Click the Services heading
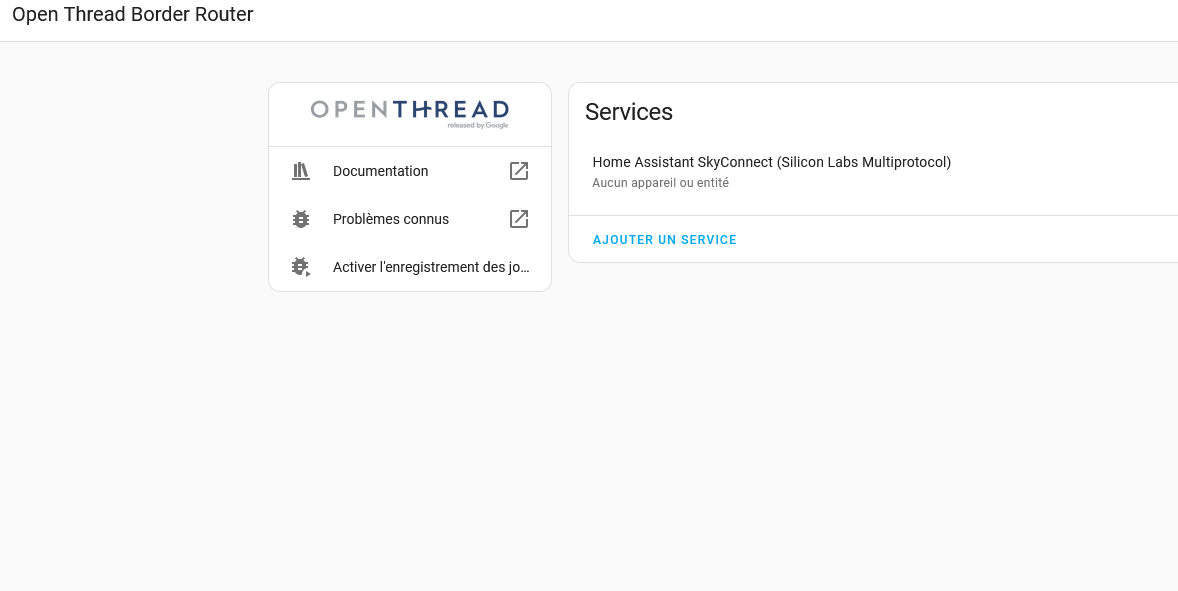This screenshot has height=591, width=1178. click(x=629, y=112)
